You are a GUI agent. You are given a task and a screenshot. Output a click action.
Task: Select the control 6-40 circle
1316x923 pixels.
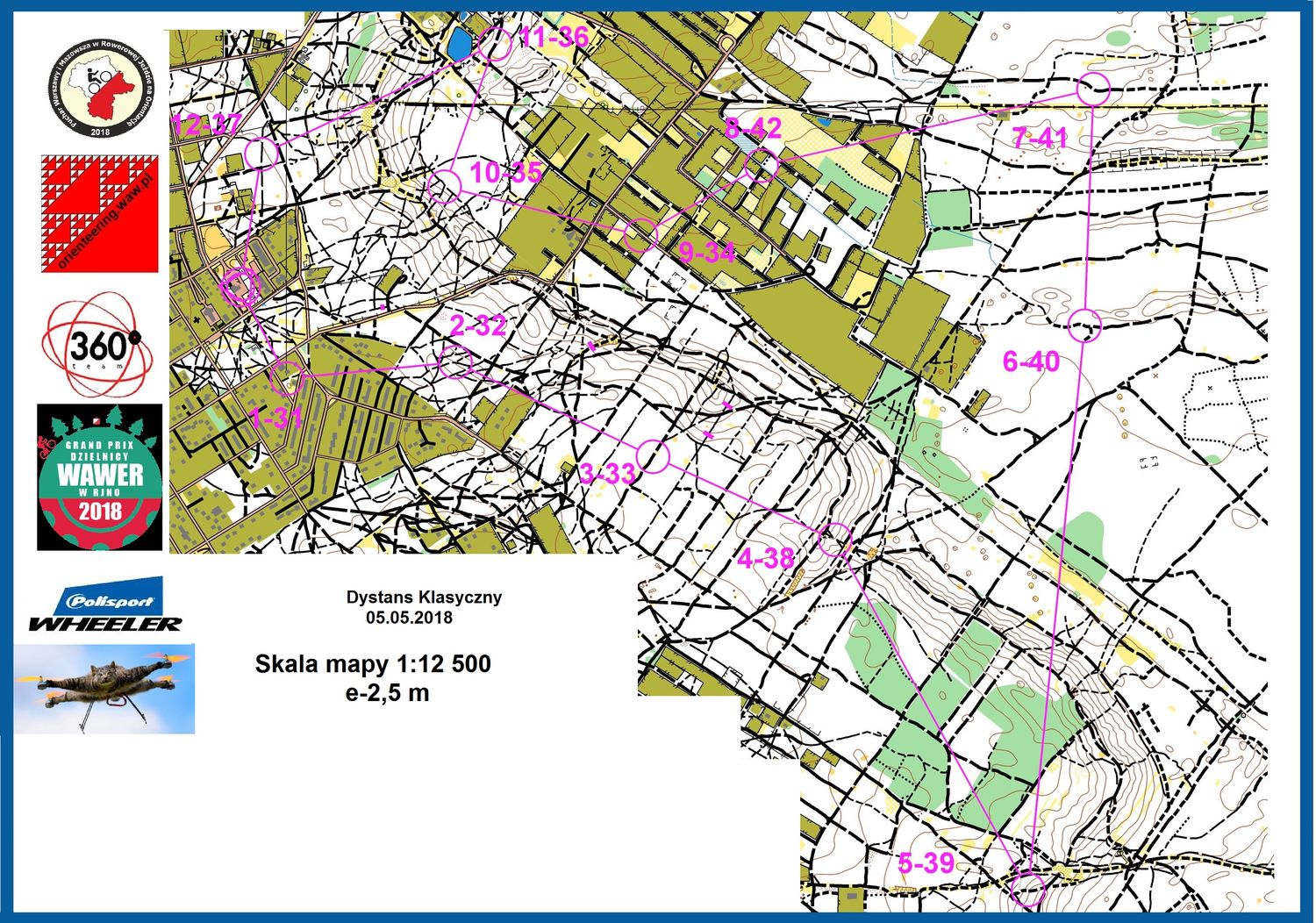click(x=1085, y=326)
